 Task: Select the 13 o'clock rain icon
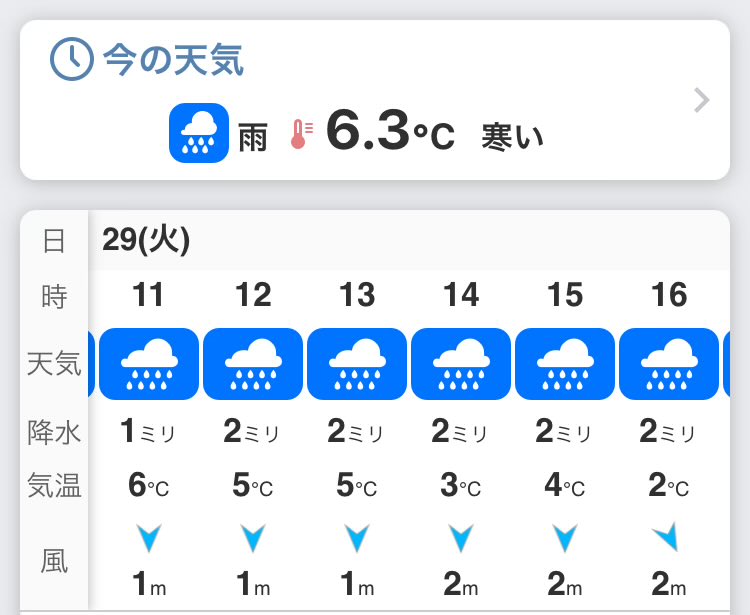[x=357, y=364]
